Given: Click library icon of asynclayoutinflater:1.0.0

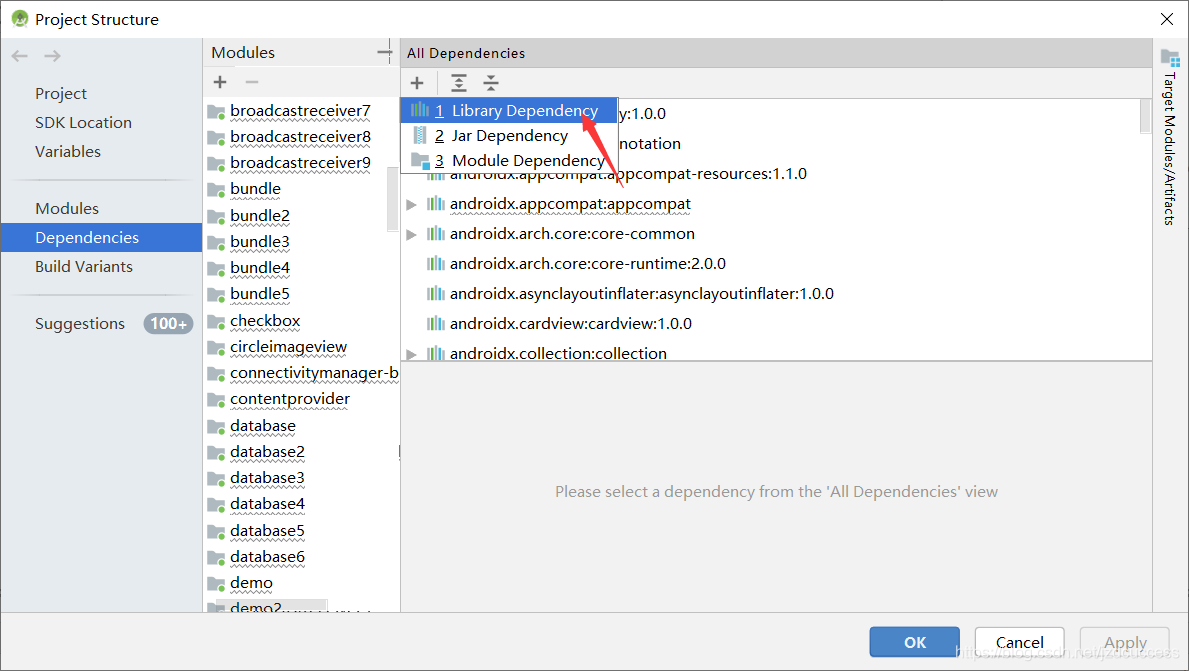Looking at the screenshot, I should [x=435, y=293].
